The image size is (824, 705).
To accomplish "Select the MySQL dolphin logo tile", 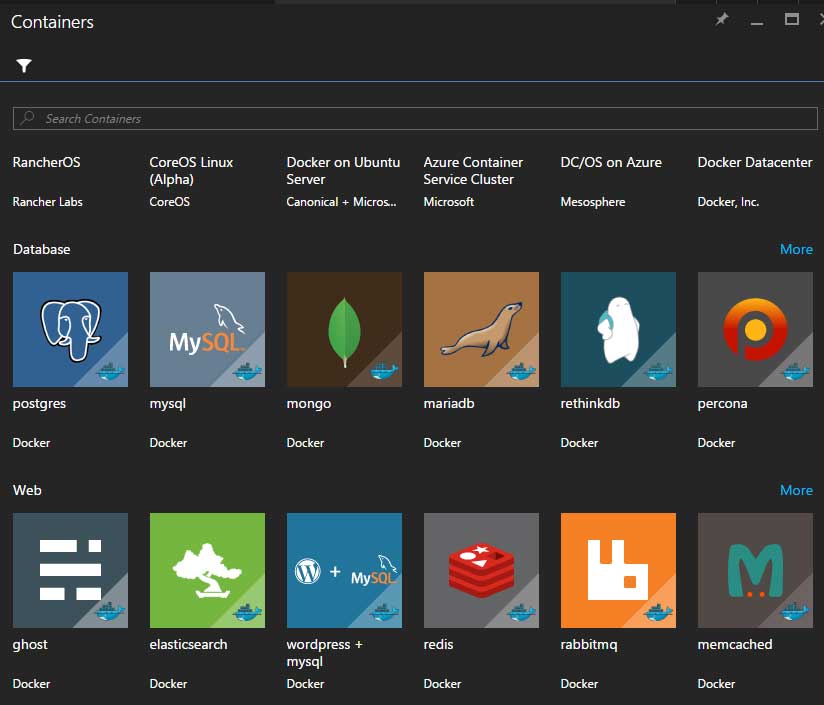I will (x=207, y=329).
